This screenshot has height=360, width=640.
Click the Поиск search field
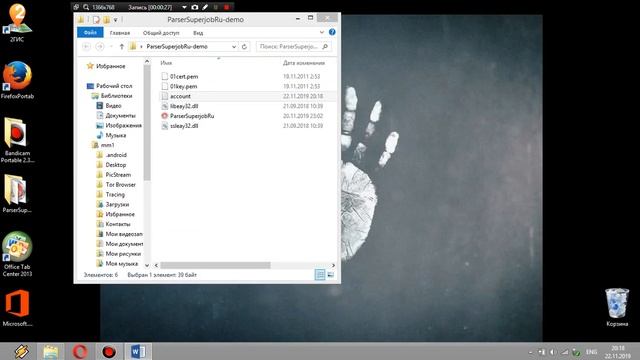[289, 47]
